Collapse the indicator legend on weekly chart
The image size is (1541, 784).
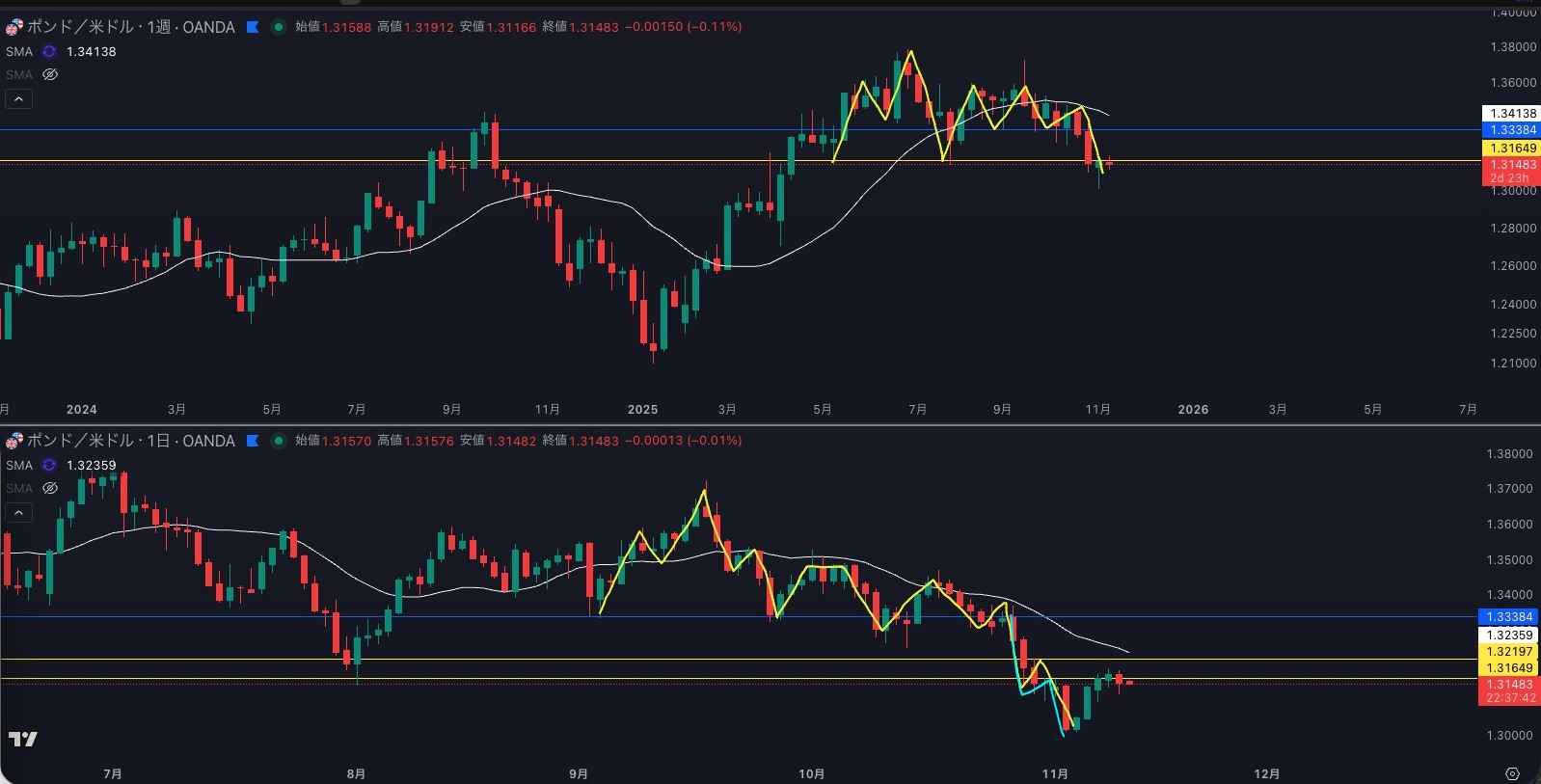click(x=18, y=98)
